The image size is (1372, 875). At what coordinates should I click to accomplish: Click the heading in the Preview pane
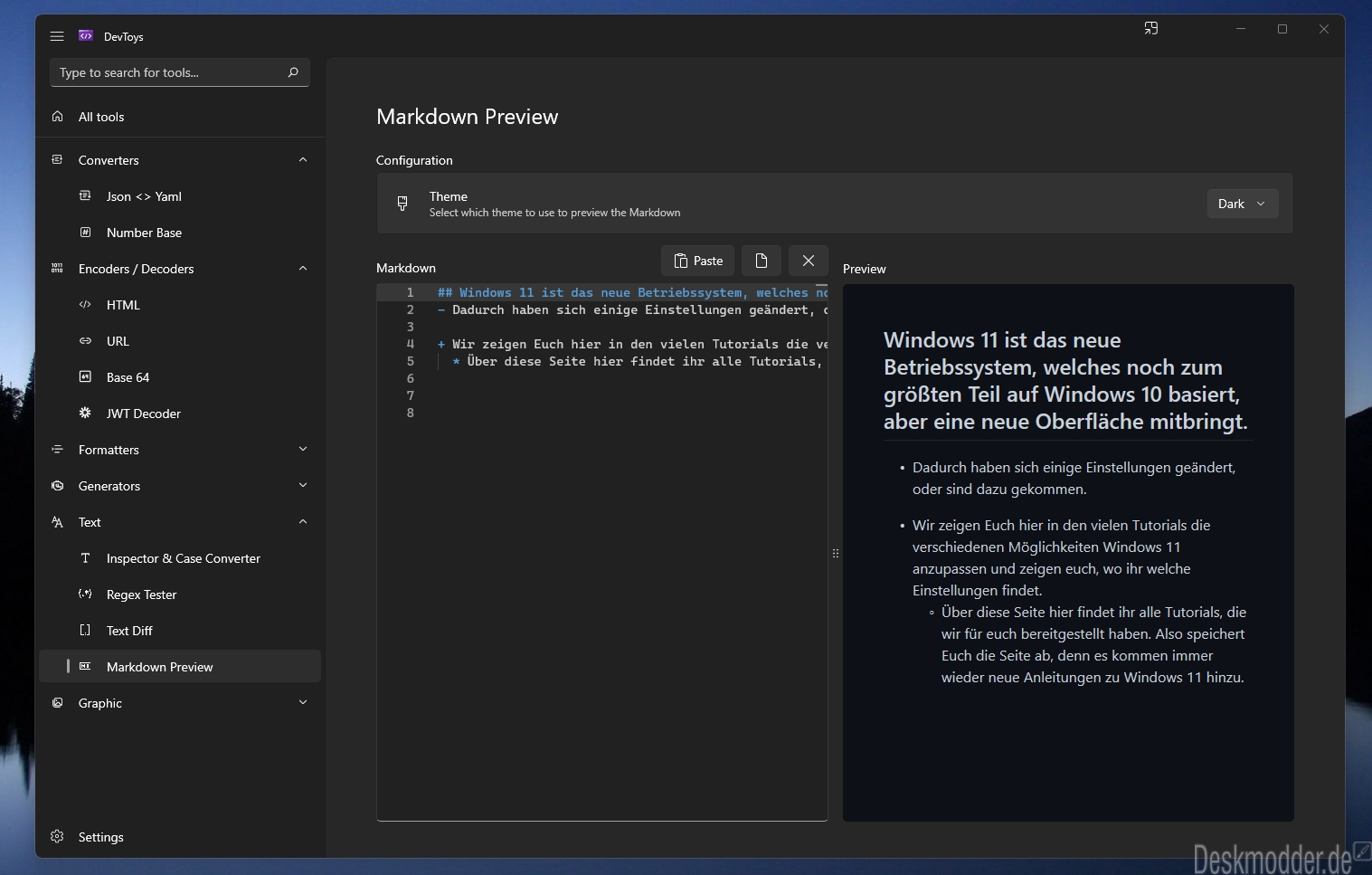[x=1065, y=381]
